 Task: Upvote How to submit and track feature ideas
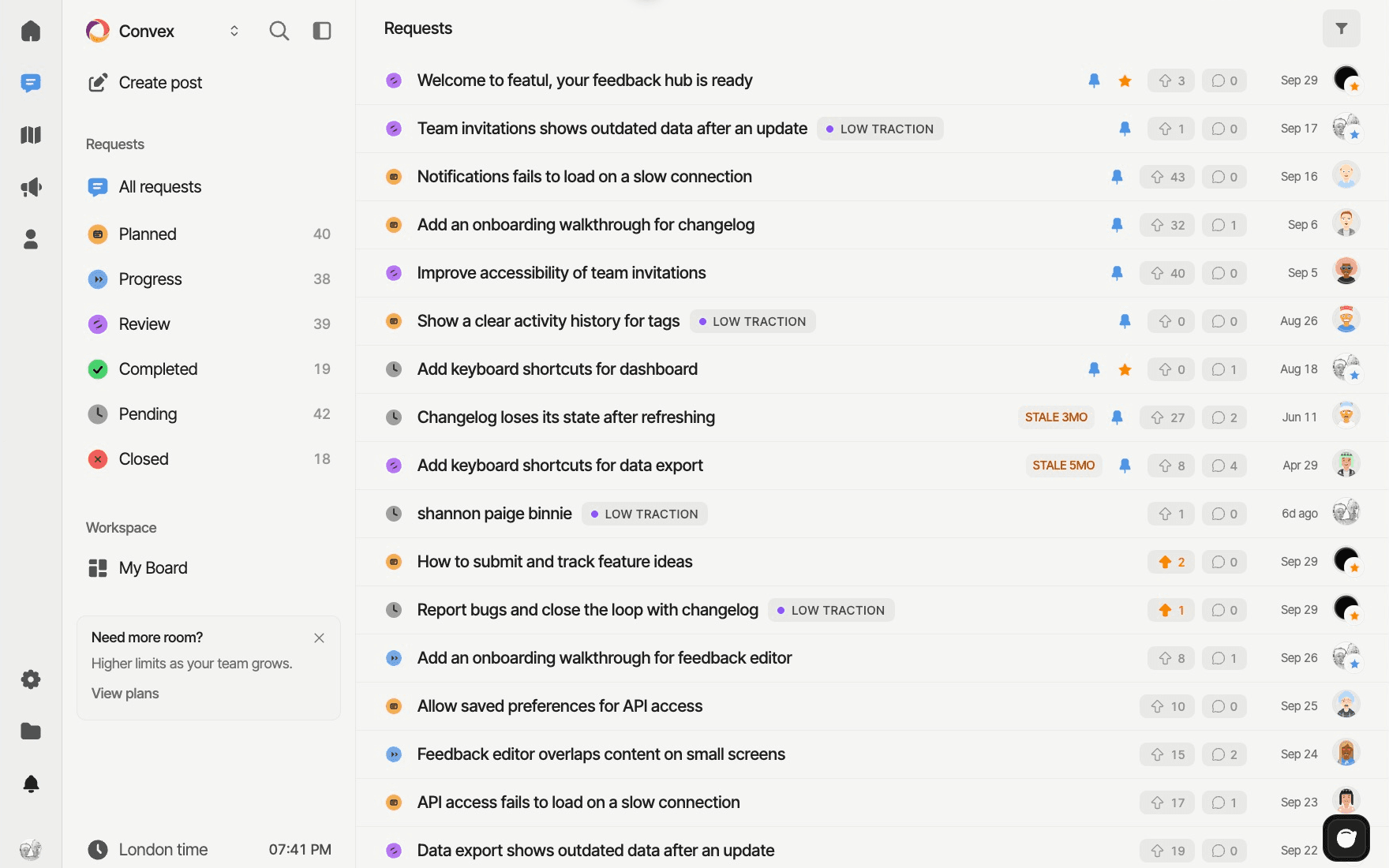tap(1171, 562)
